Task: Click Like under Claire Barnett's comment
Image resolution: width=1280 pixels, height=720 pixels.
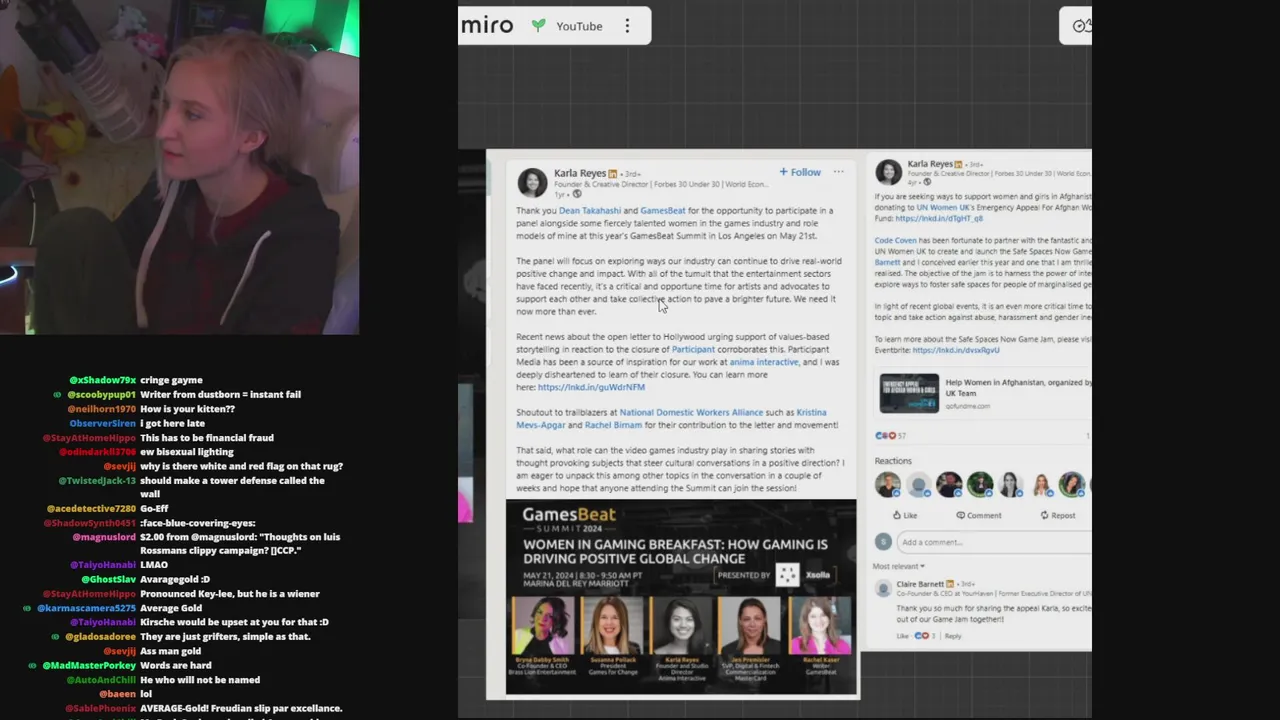Action: click(903, 636)
